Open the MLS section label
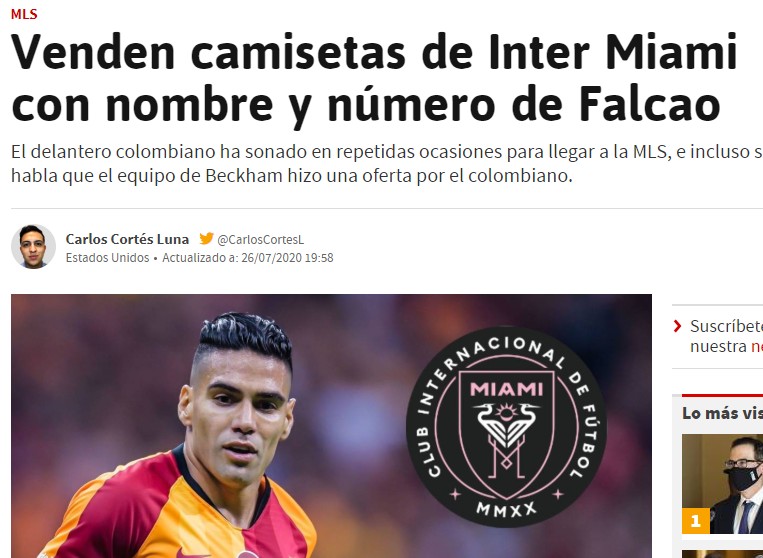Screen dimensions: 763x558 pyautogui.click(x=24, y=14)
